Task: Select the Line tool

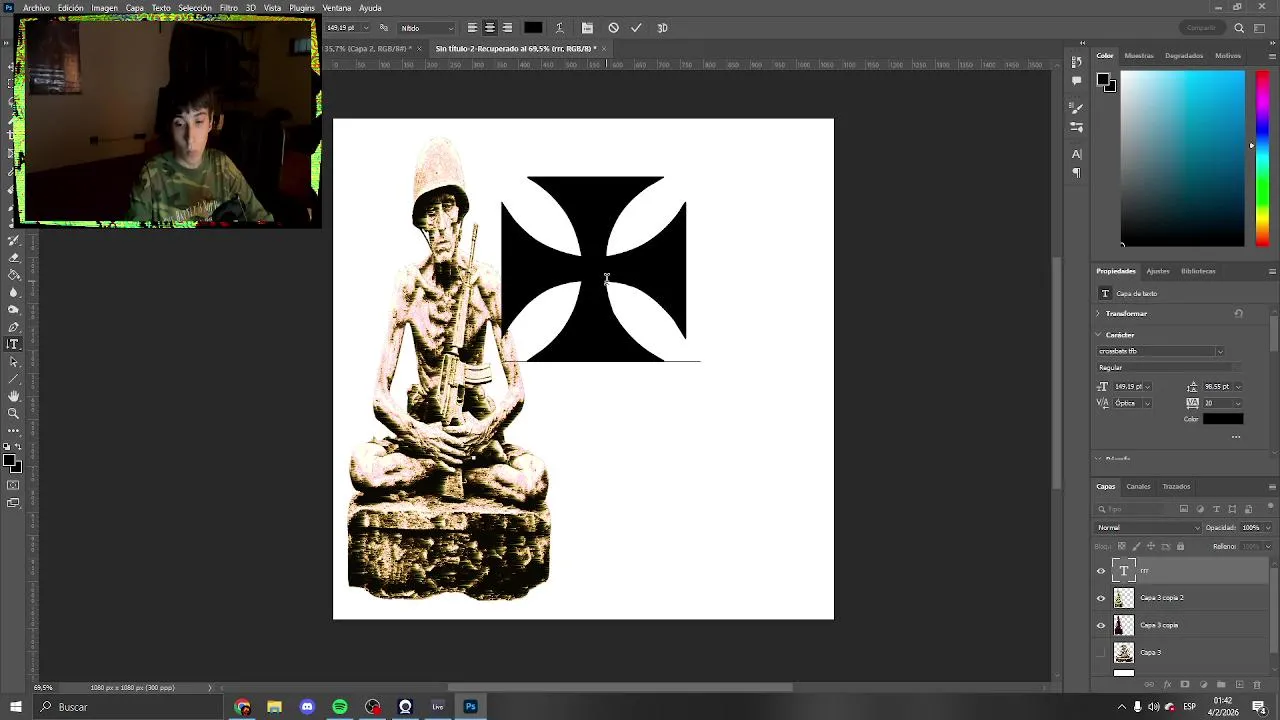Action: click(14, 379)
